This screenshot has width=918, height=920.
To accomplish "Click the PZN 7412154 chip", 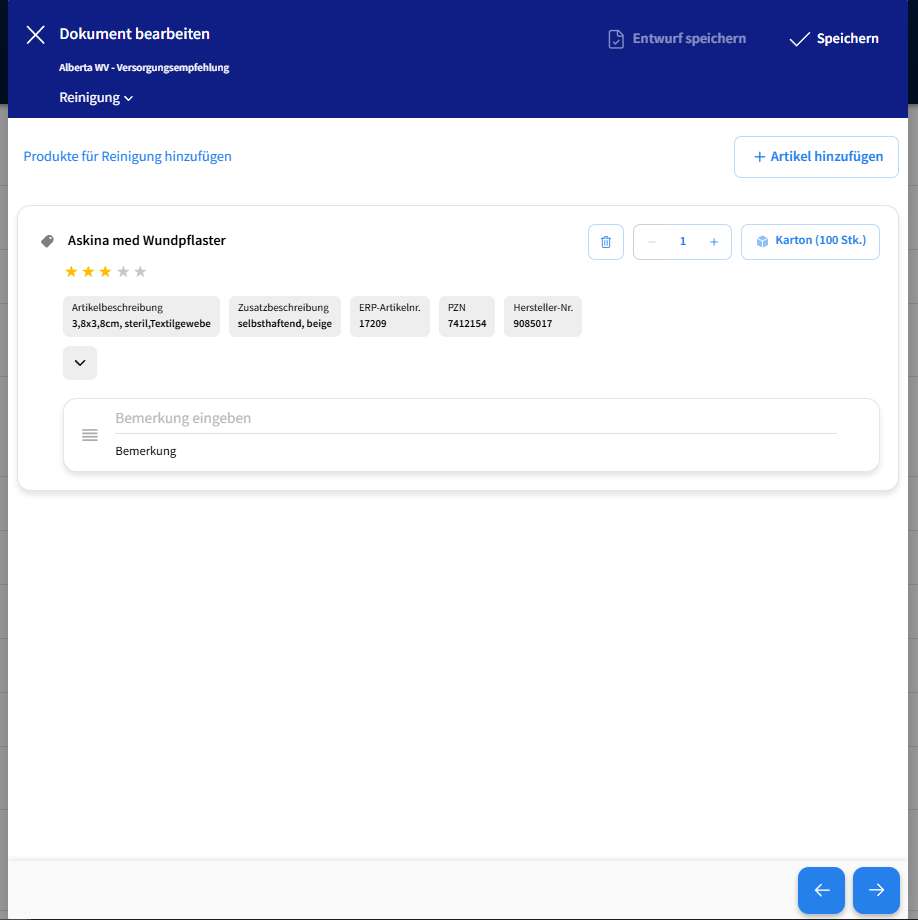I will click(467, 316).
